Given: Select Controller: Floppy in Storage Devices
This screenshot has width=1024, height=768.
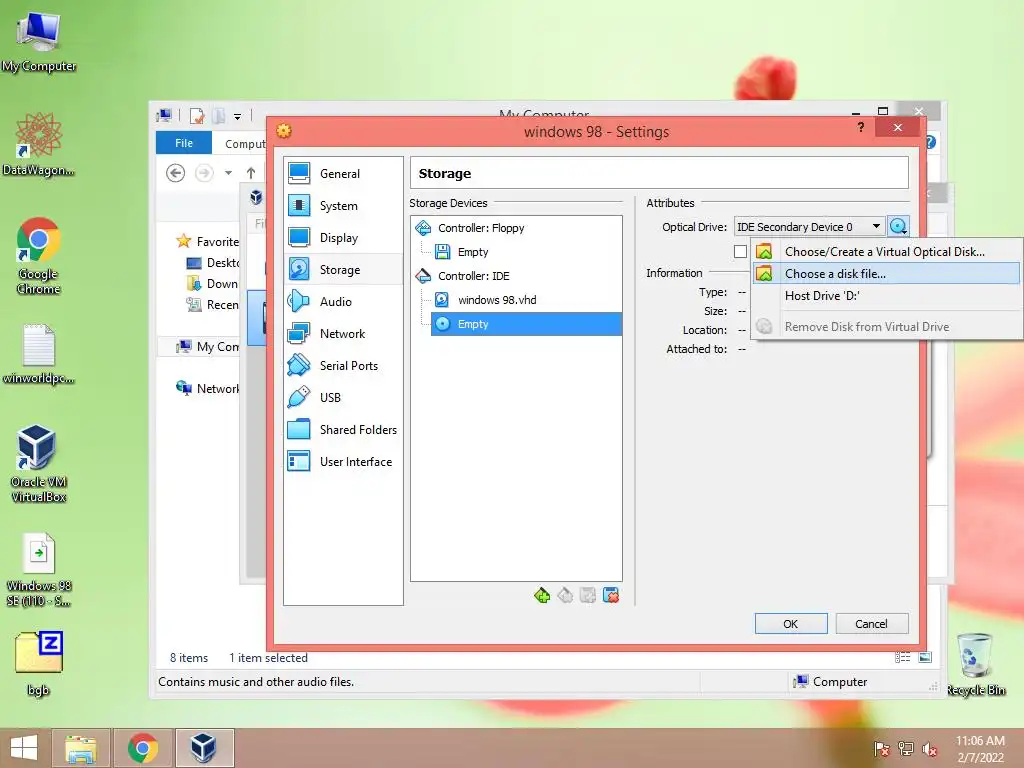Looking at the screenshot, I should pos(481,228).
